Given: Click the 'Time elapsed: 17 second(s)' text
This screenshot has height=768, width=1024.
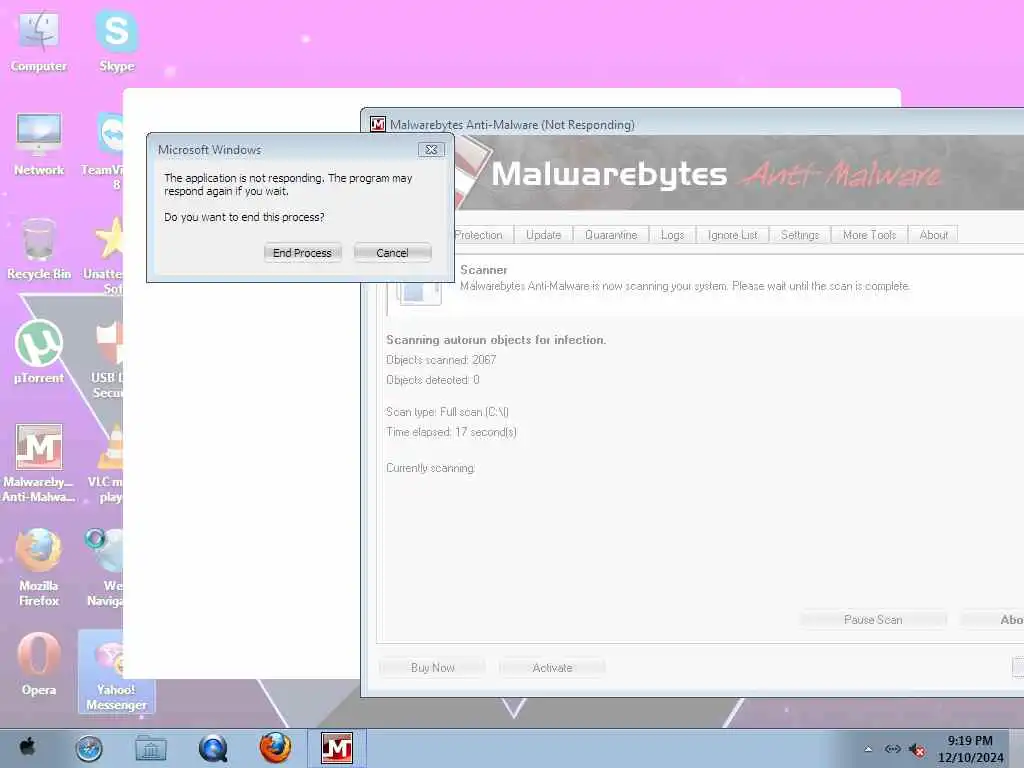Looking at the screenshot, I should pos(451,432).
